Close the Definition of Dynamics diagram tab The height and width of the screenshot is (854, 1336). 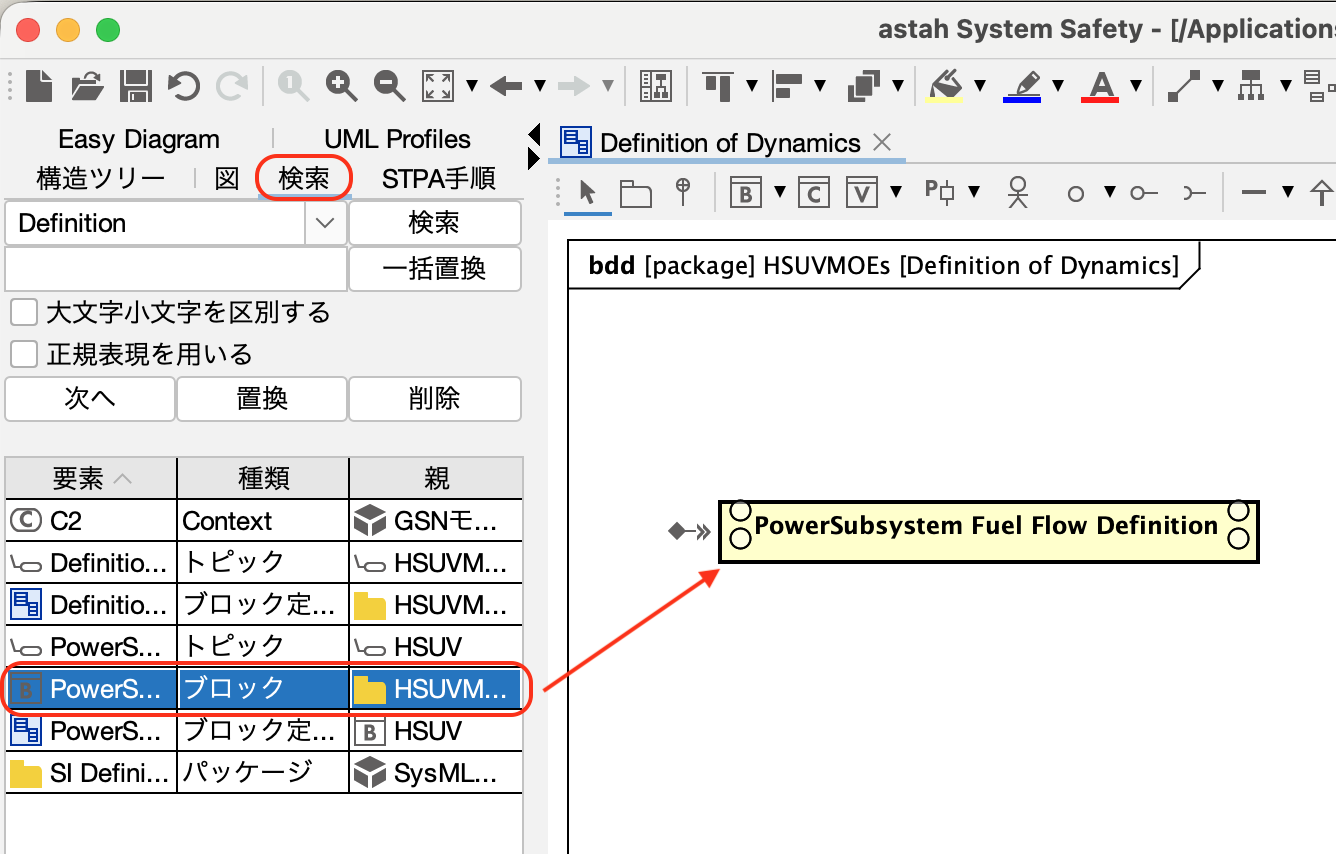coord(882,143)
